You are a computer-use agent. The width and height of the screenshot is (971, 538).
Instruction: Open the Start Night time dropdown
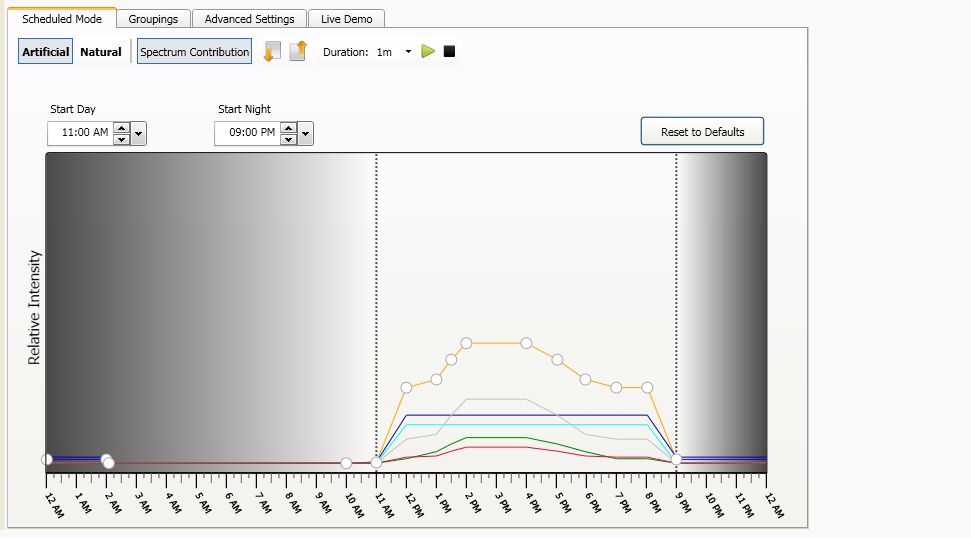305,133
